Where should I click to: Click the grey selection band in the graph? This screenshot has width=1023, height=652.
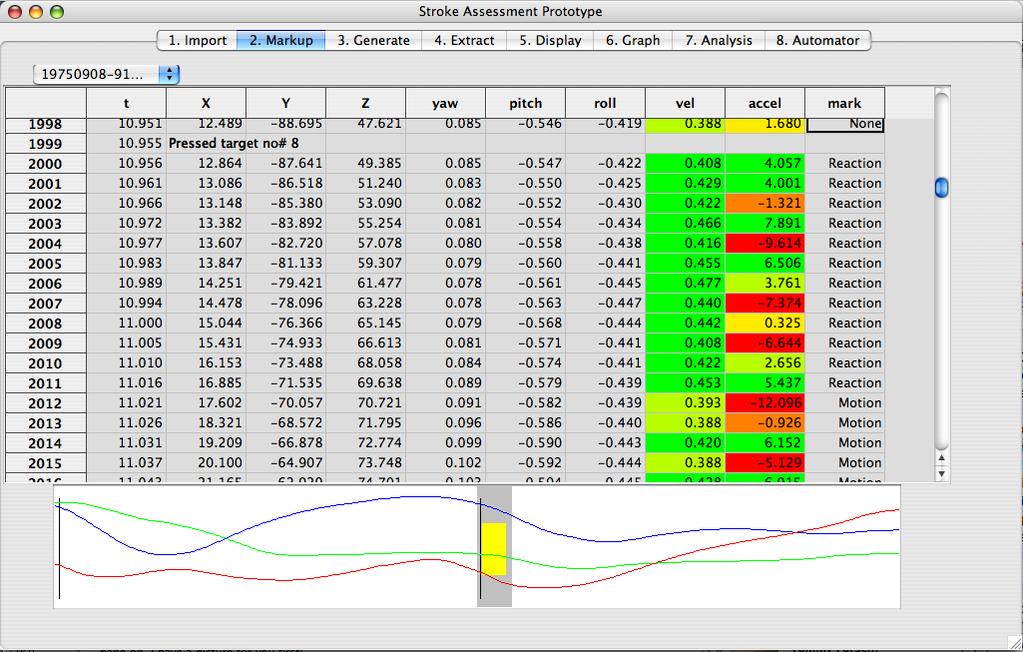click(x=495, y=546)
